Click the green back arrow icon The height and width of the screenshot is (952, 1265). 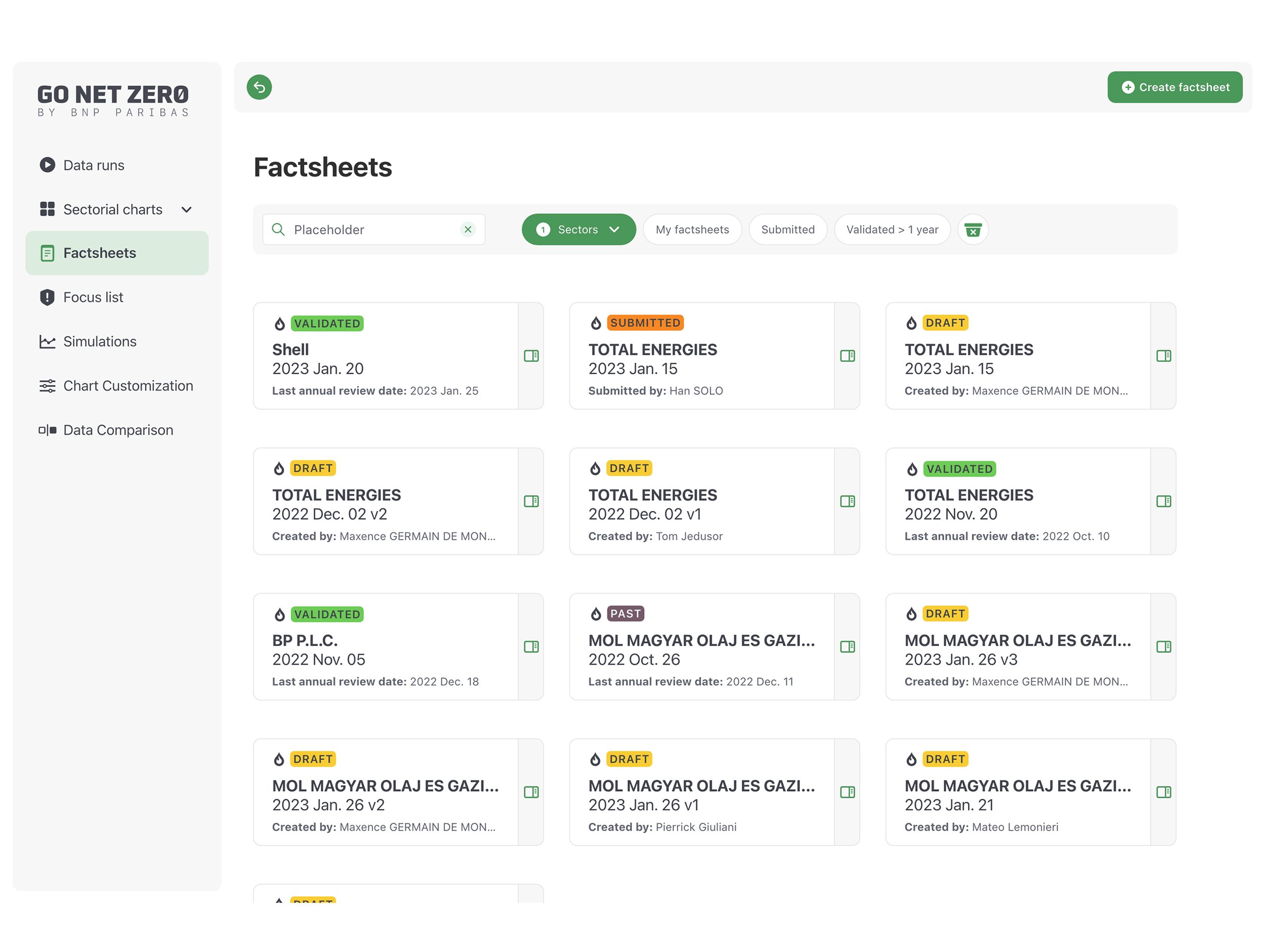[x=259, y=87]
